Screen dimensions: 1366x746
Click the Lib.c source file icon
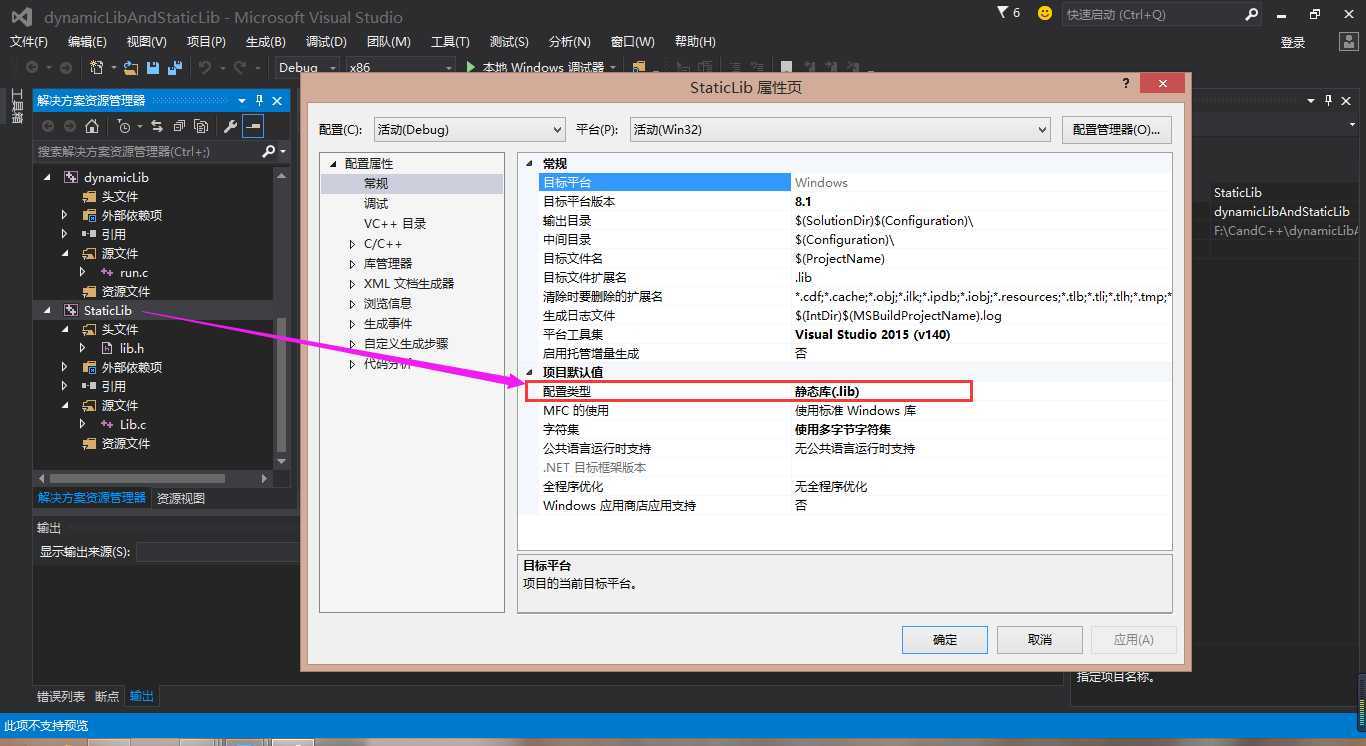pos(108,424)
